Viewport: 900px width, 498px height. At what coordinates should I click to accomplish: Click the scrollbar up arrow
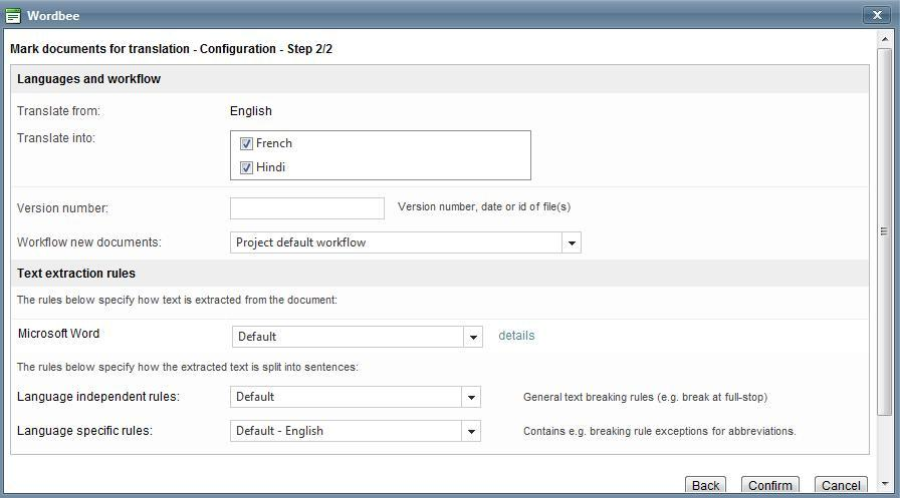(884, 39)
